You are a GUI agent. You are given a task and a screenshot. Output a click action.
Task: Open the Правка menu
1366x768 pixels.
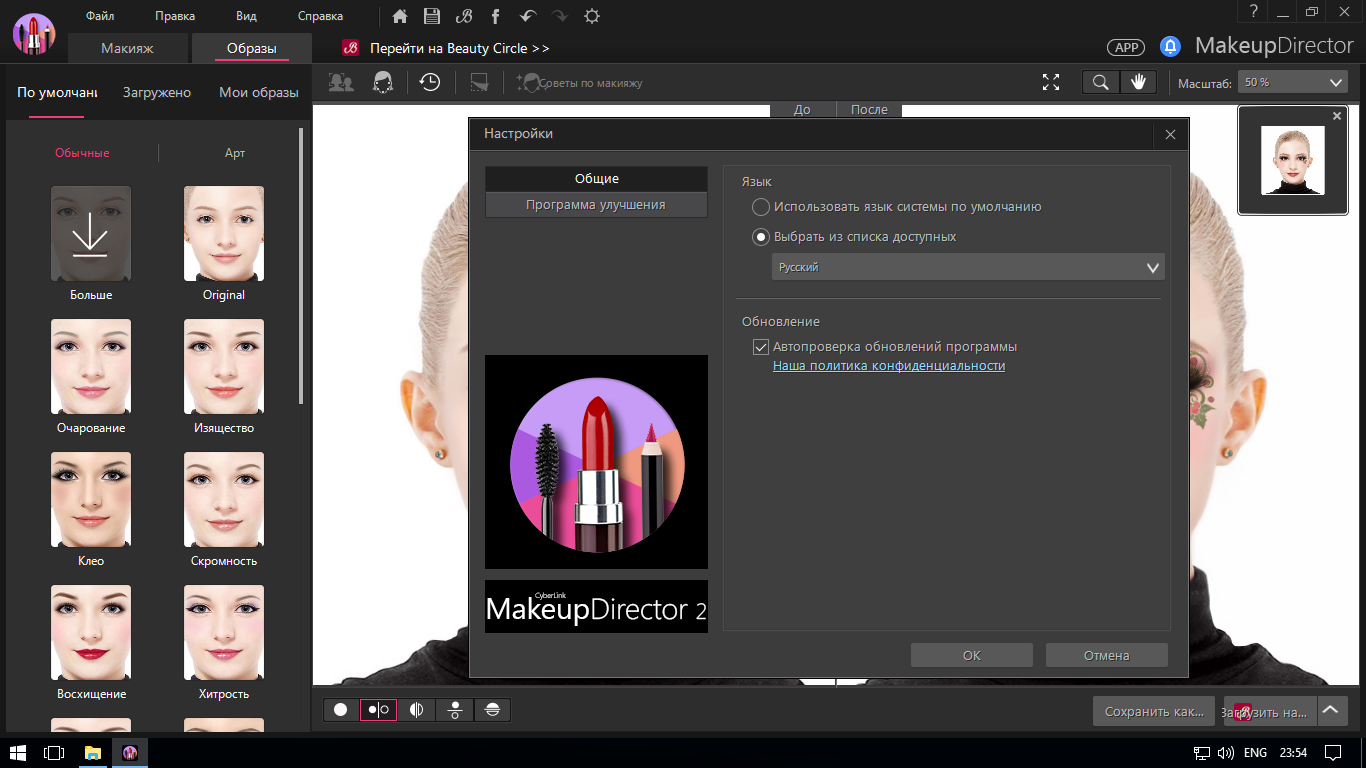175,16
